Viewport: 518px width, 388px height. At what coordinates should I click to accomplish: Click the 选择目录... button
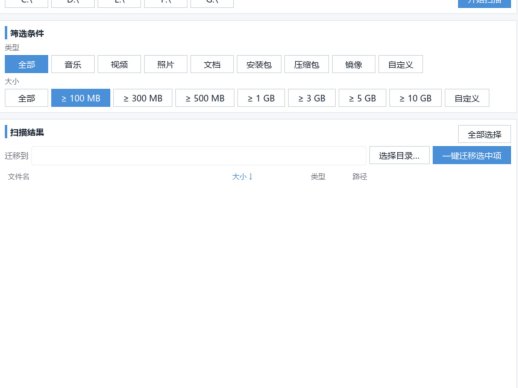(x=399, y=155)
